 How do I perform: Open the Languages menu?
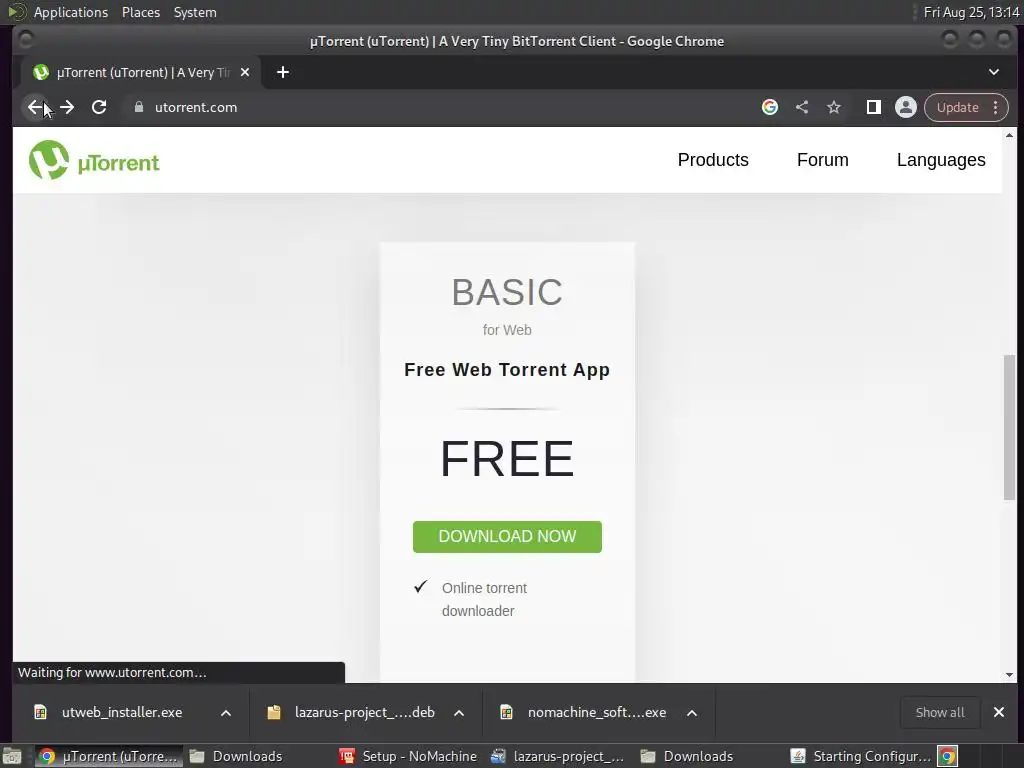click(x=941, y=160)
